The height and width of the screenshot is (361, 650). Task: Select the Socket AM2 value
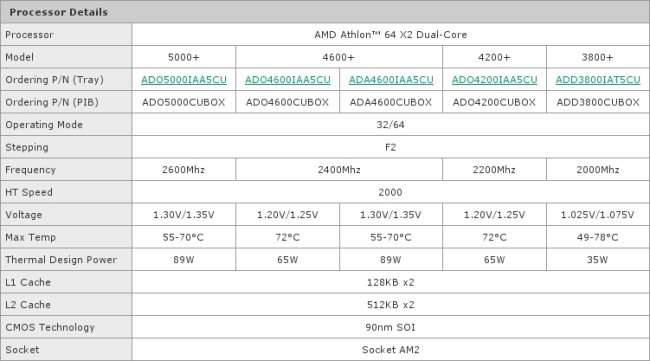point(390,350)
